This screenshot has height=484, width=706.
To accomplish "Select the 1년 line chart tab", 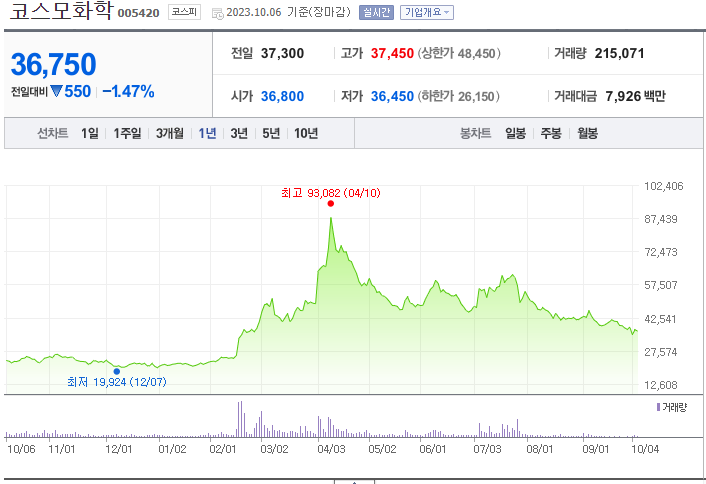I will pyautogui.click(x=207, y=133).
